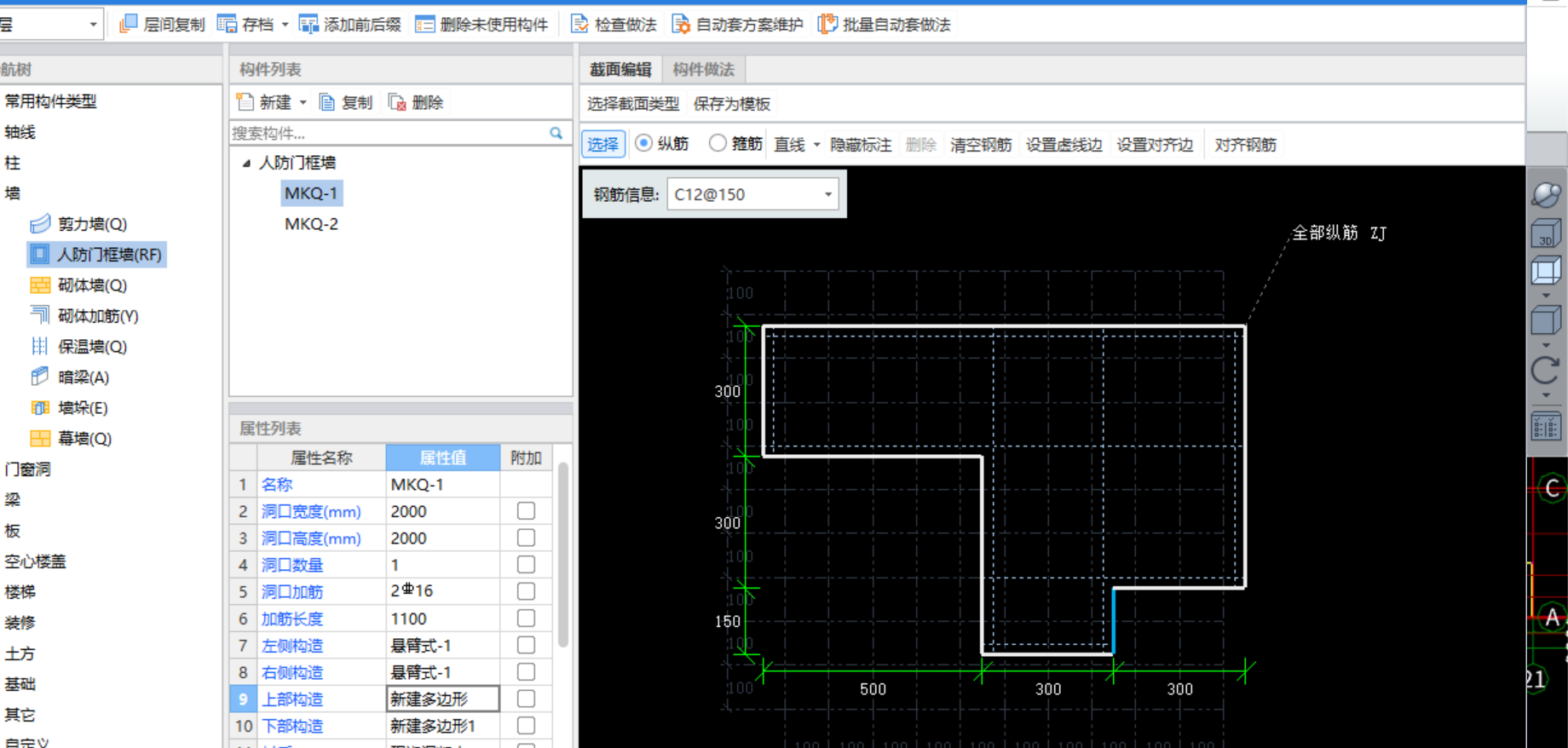
Task: Check 附加 box for 加筋长度 row
Action: click(x=526, y=619)
